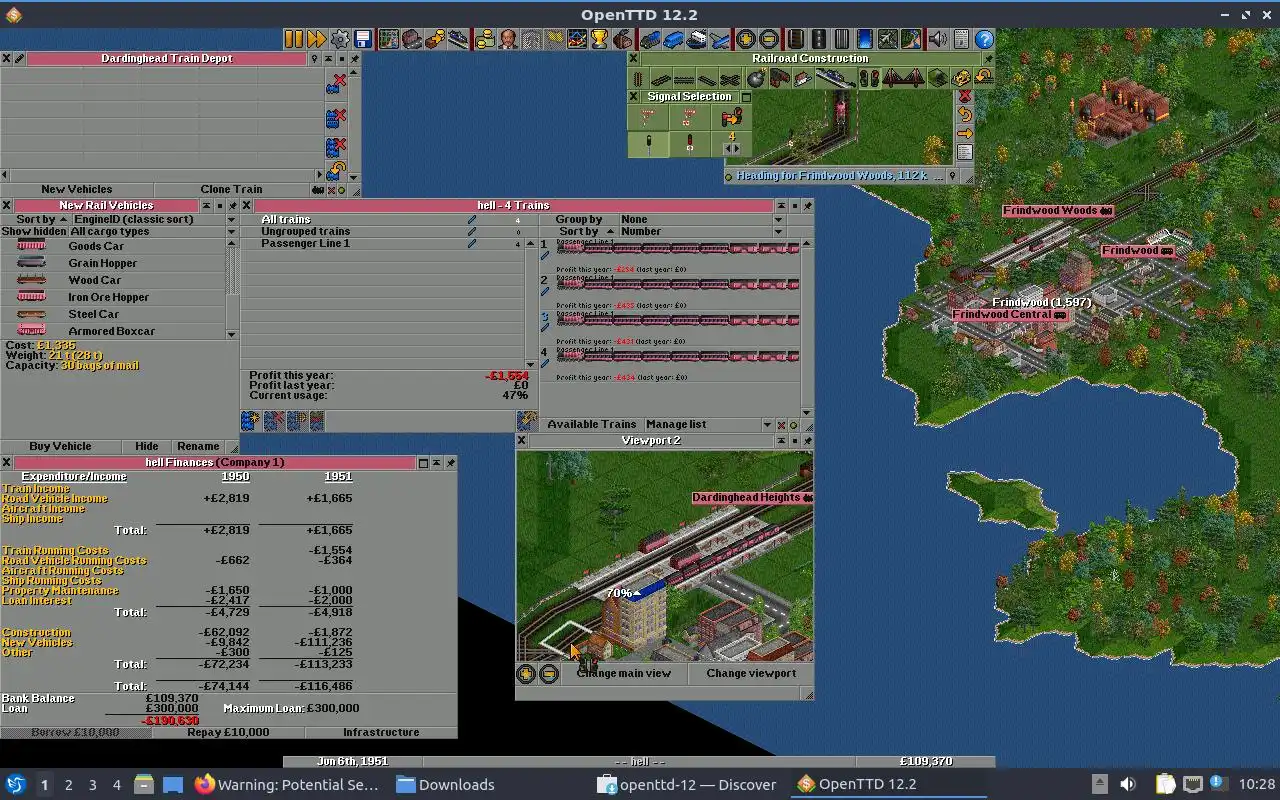Open the railway construction icon in main toolbar
This screenshot has width=1280, height=800.
point(796,39)
